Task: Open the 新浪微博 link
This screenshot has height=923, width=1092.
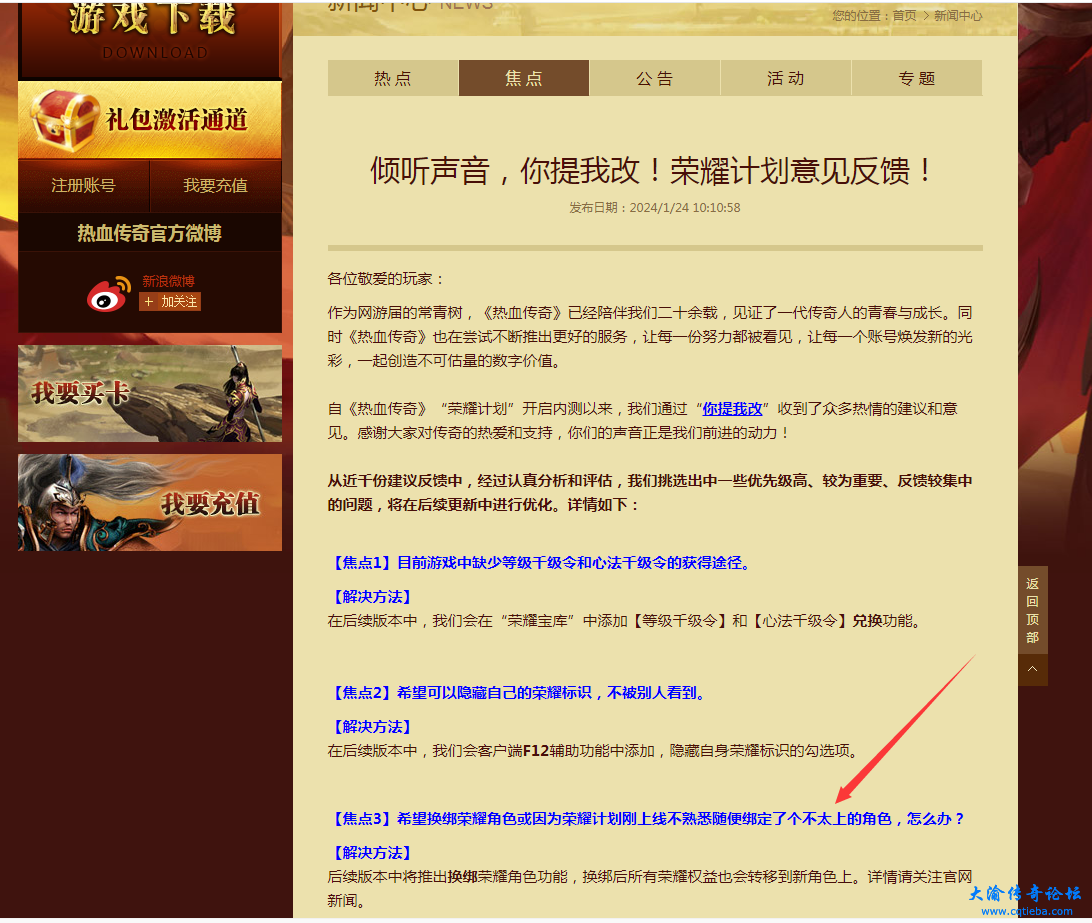Action: coord(169,281)
